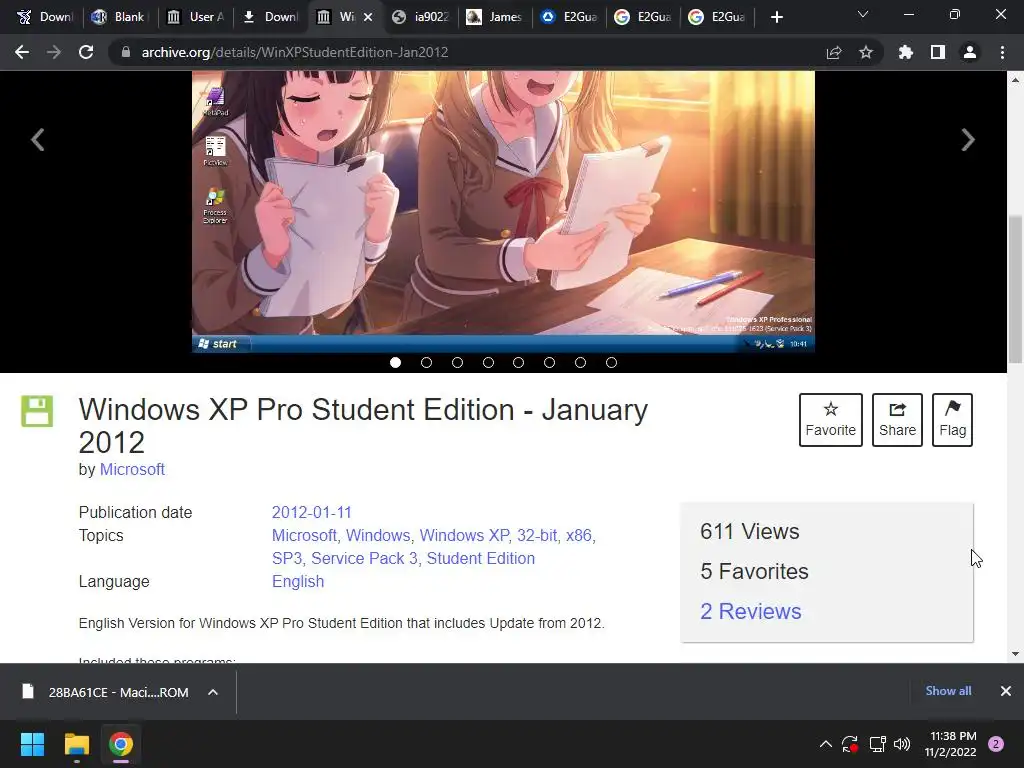Open publication date 2012-01-11 link
1024x768 pixels.
click(312, 513)
